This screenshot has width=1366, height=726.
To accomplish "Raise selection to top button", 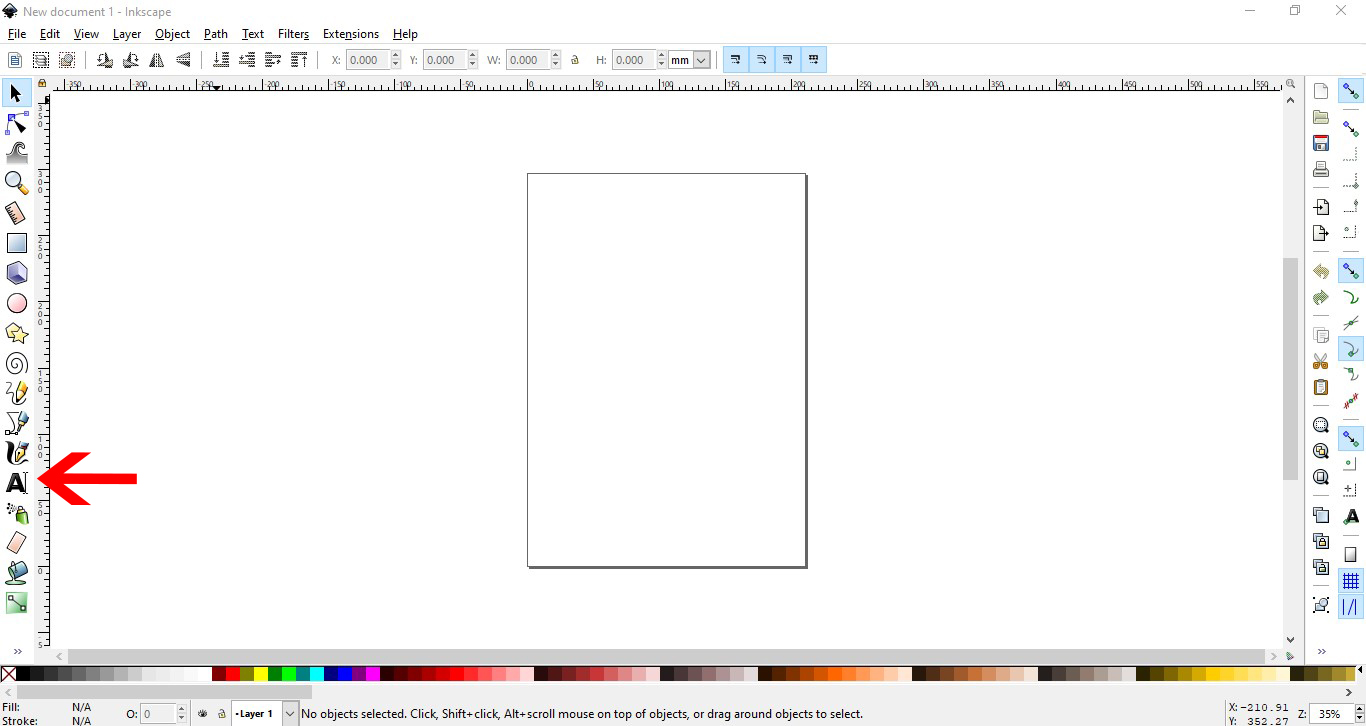I will coord(299,60).
